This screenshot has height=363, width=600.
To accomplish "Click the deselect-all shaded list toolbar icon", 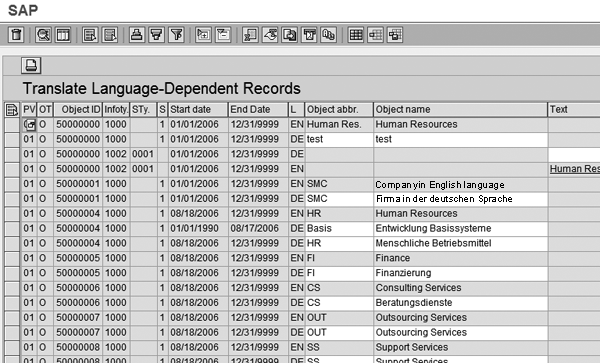I will pos(110,35).
